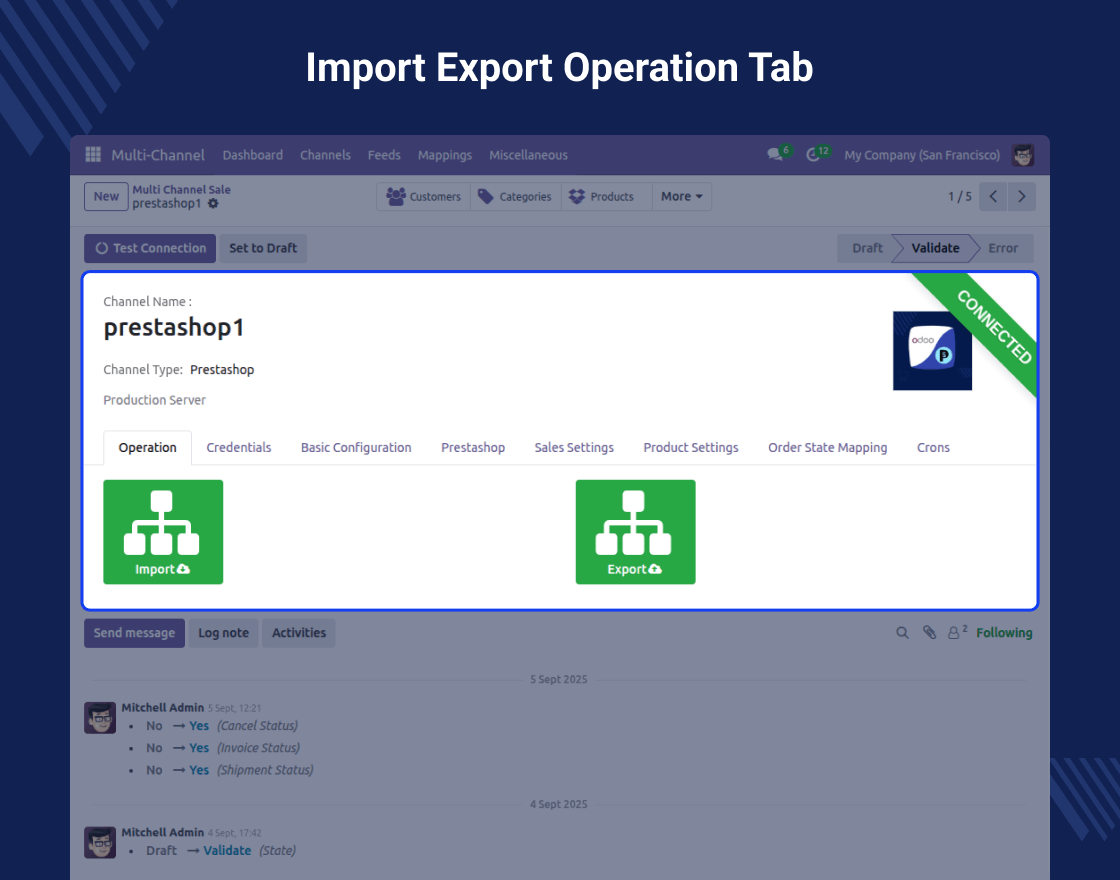This screenshot has width=1120, height=880.
Task: Click the Draft to Validate State log entry
Action: [221, 851]
